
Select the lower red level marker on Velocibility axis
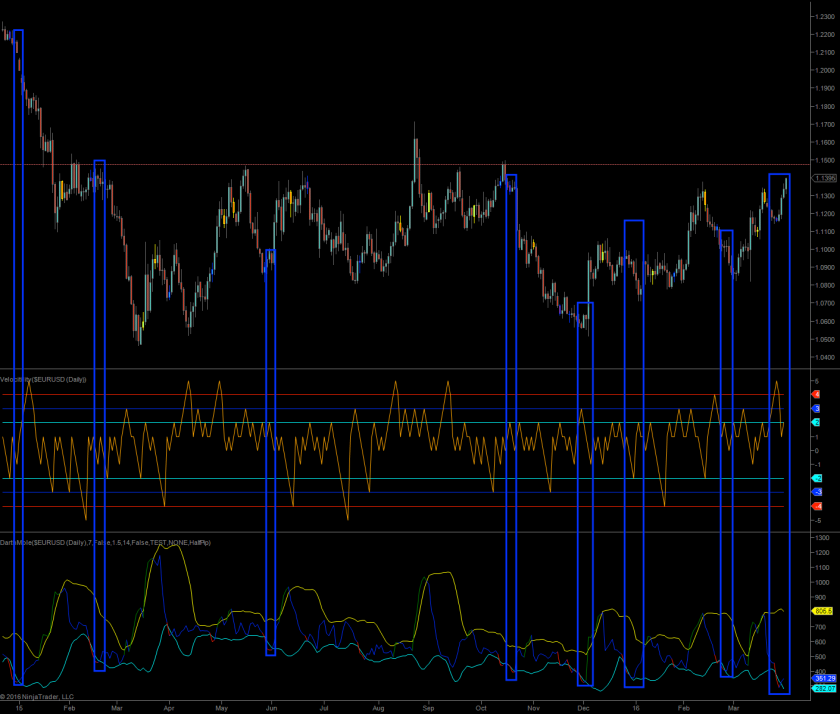(x=816, y=507)
